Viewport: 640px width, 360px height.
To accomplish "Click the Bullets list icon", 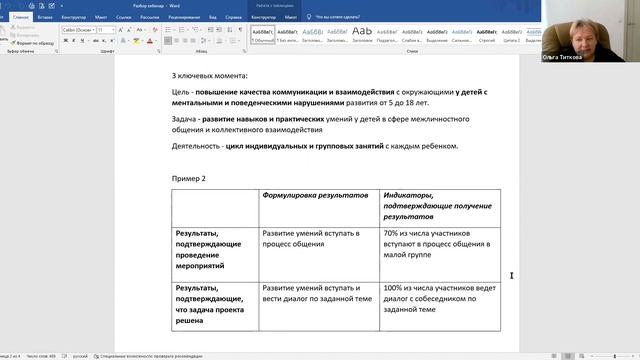I will tap(168, 30).
